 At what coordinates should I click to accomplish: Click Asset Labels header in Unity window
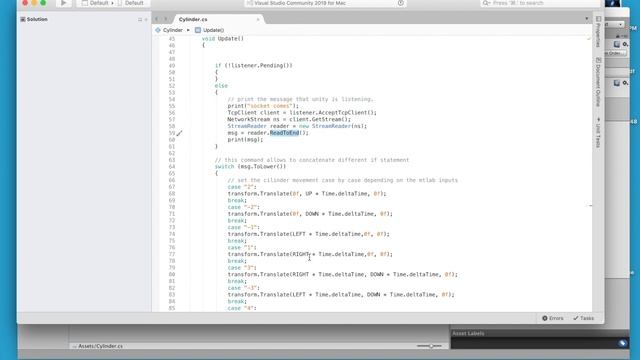(468, 333)
